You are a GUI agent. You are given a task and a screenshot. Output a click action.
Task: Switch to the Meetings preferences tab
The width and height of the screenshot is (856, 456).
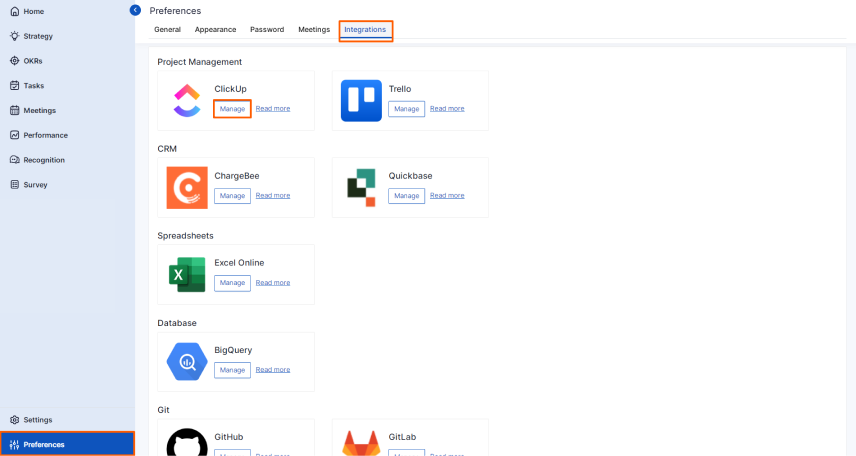[314, 29]
